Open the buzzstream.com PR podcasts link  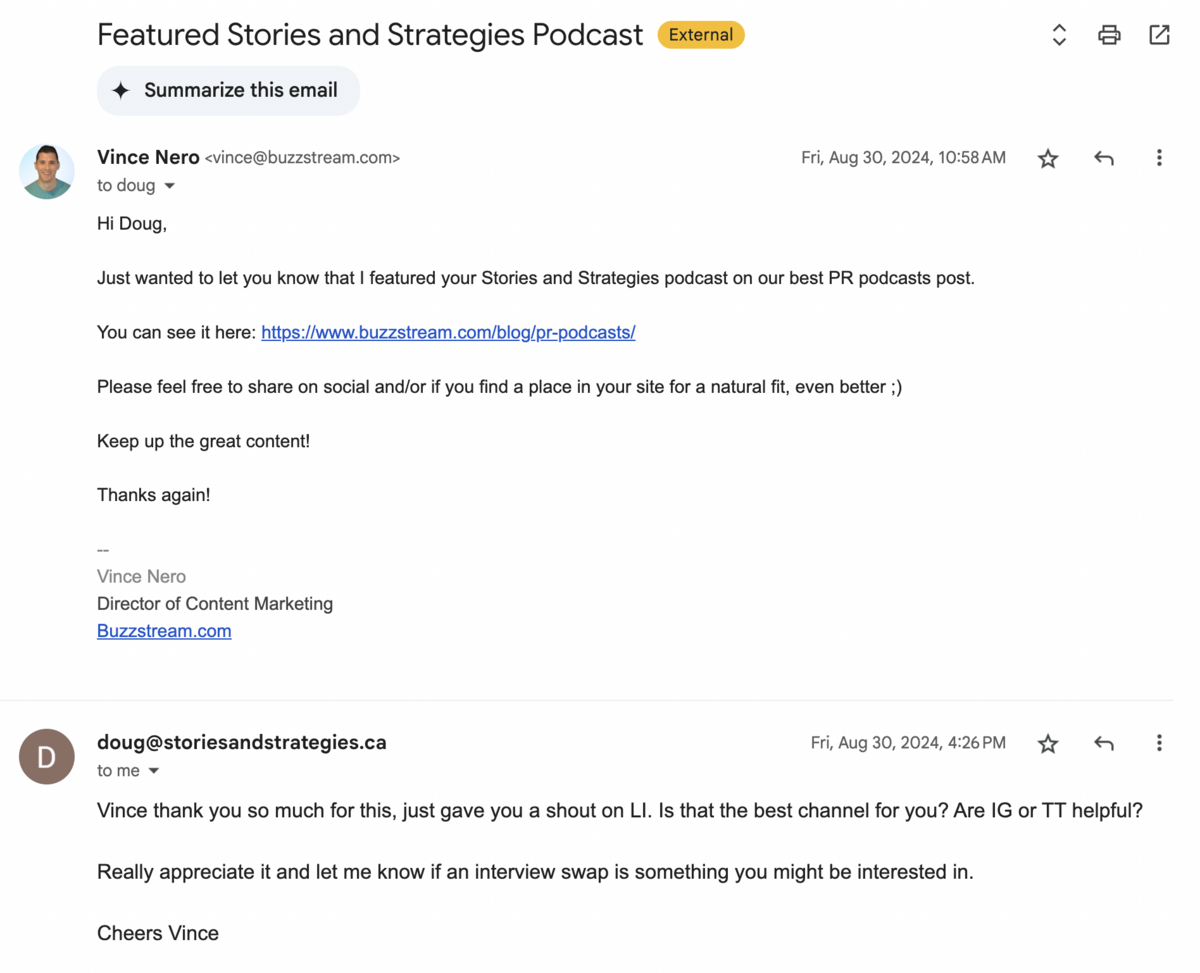click(448, 332)
